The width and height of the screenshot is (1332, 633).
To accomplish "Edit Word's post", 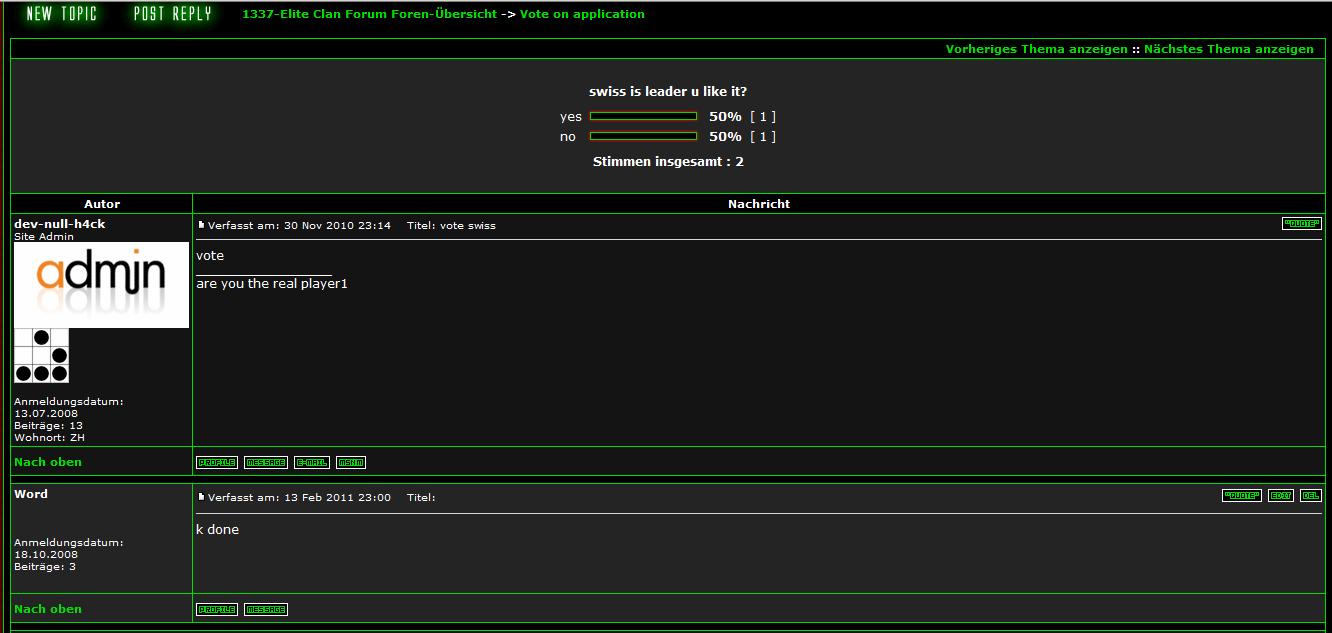I will pyautogui.click(x=1280, y=496).
